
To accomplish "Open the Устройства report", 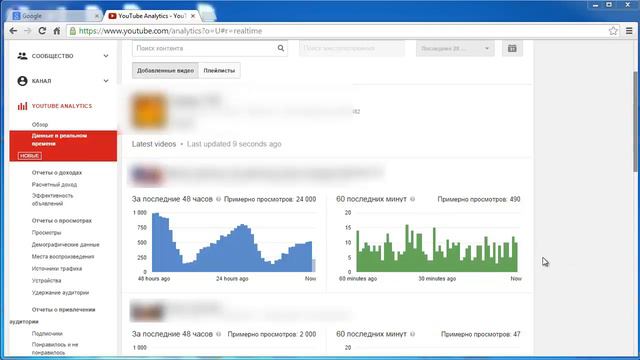I will pyautogui.click(x=47, y=281).
